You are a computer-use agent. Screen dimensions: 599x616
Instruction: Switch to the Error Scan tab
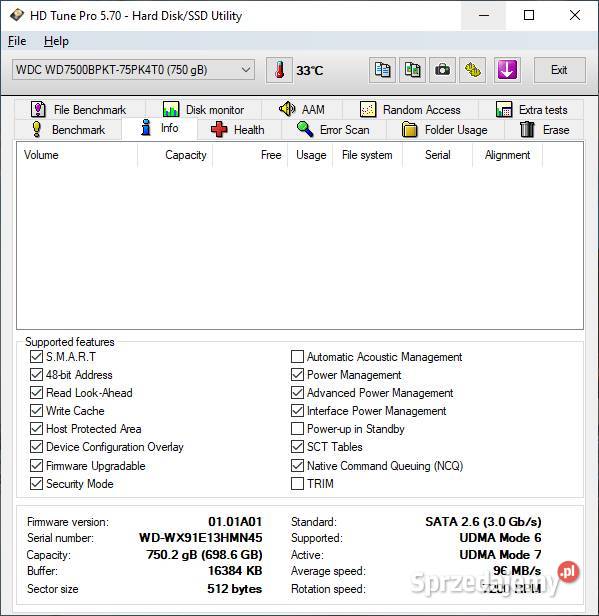pos(334,130)
